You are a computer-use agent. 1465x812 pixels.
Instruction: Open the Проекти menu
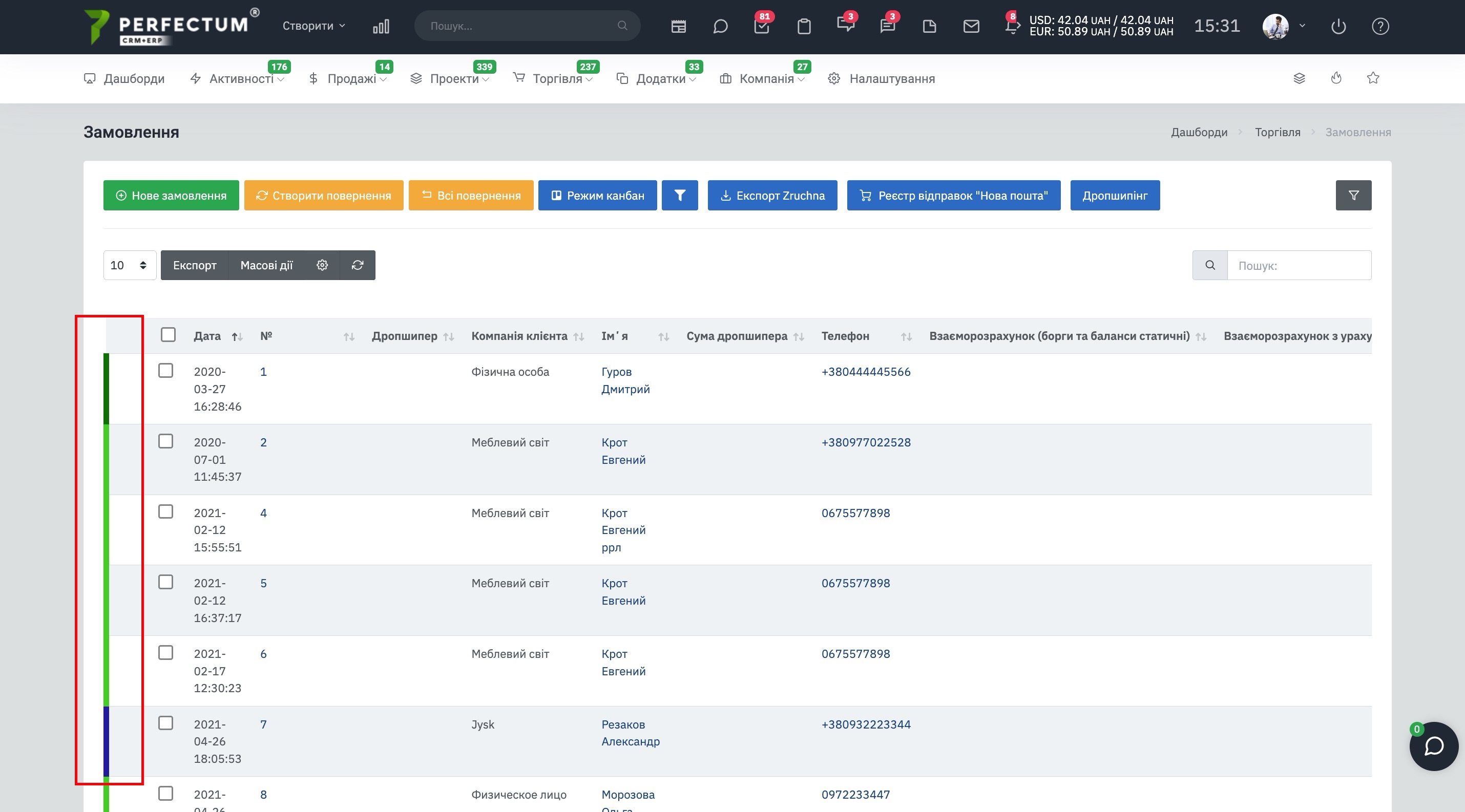450,78
